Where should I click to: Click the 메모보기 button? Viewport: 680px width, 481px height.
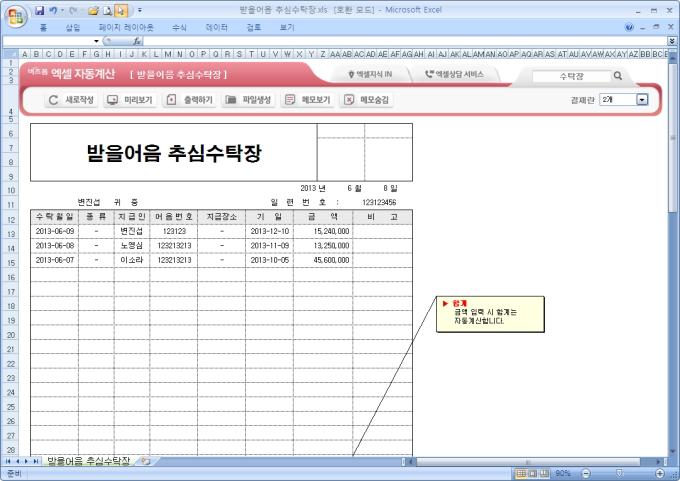(308, 100)
